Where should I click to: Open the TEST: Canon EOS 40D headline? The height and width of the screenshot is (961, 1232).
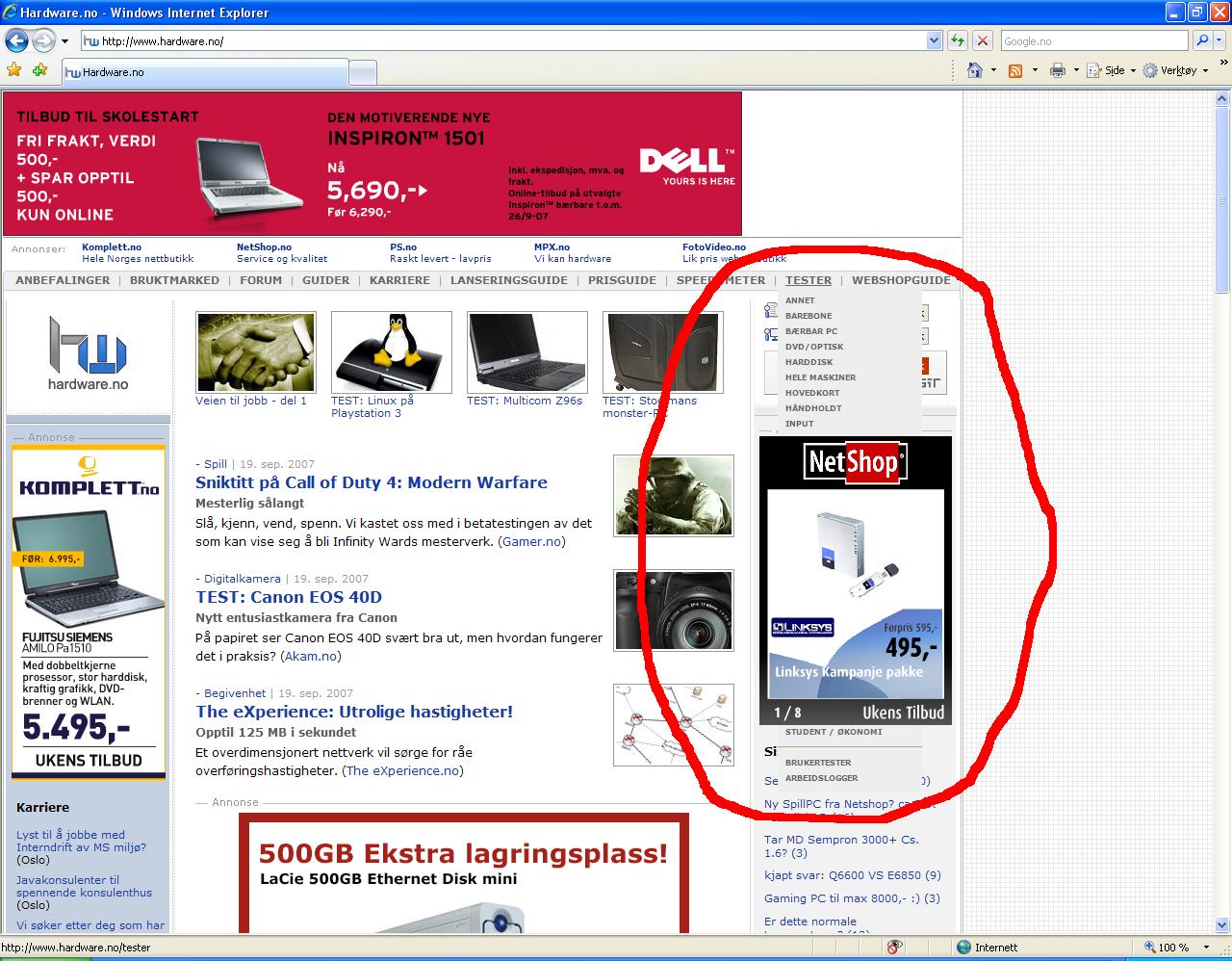(x=289, y=597)
